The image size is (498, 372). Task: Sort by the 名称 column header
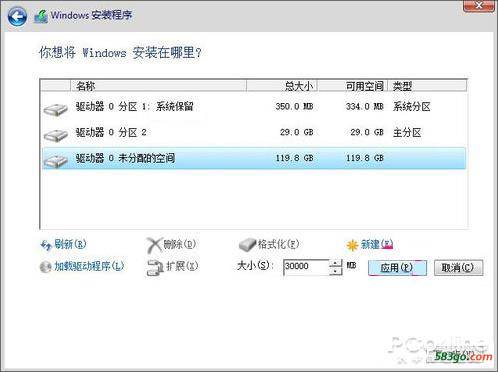[x=158, y=86]
